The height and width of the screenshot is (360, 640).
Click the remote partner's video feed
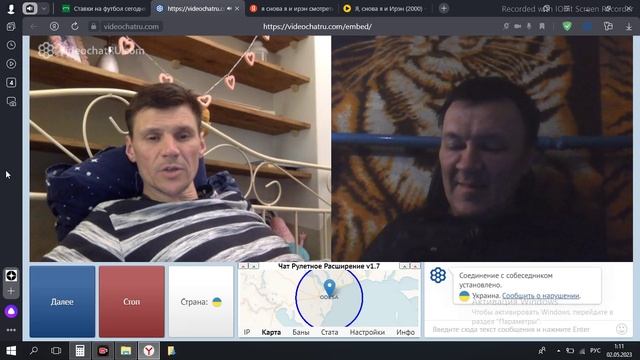(482, 149)
